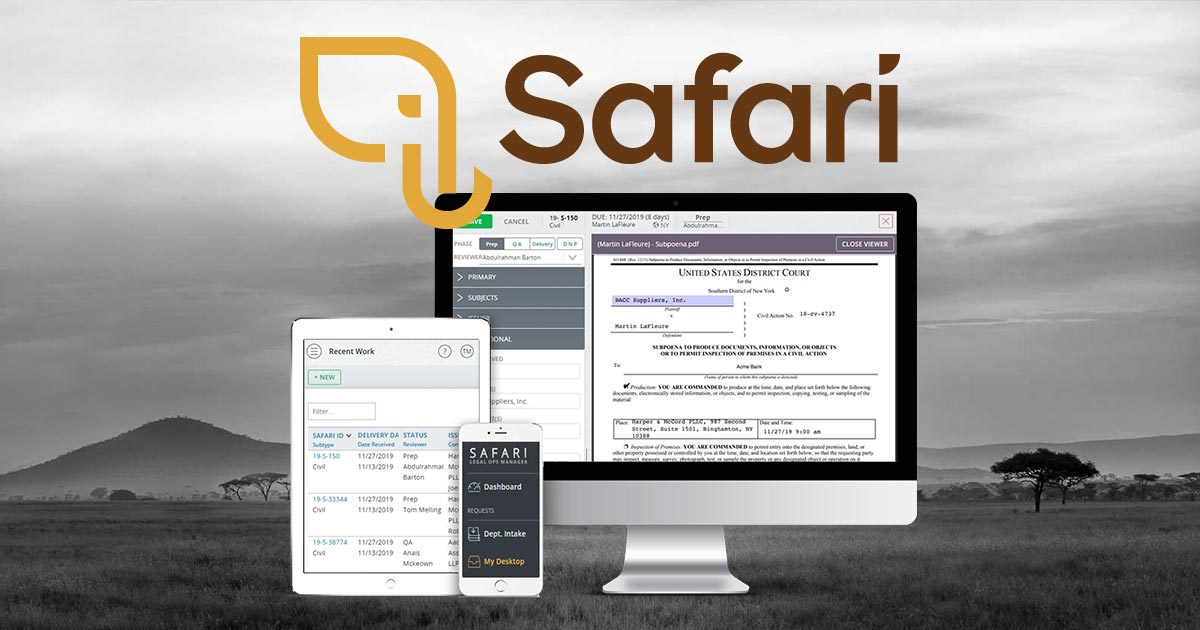Switch phase to QA
1200x630 pixels.
click(x=517, y=244)
